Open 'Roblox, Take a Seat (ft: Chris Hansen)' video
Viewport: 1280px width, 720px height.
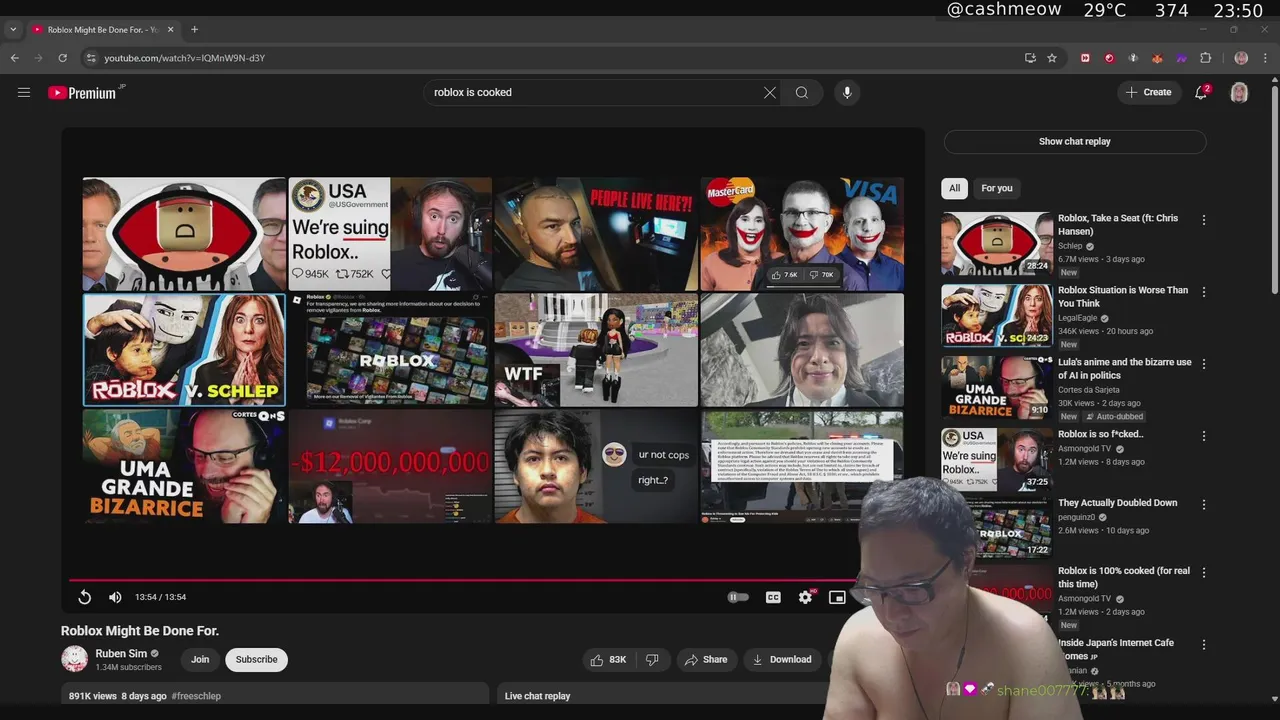[x=1118, y=224]
